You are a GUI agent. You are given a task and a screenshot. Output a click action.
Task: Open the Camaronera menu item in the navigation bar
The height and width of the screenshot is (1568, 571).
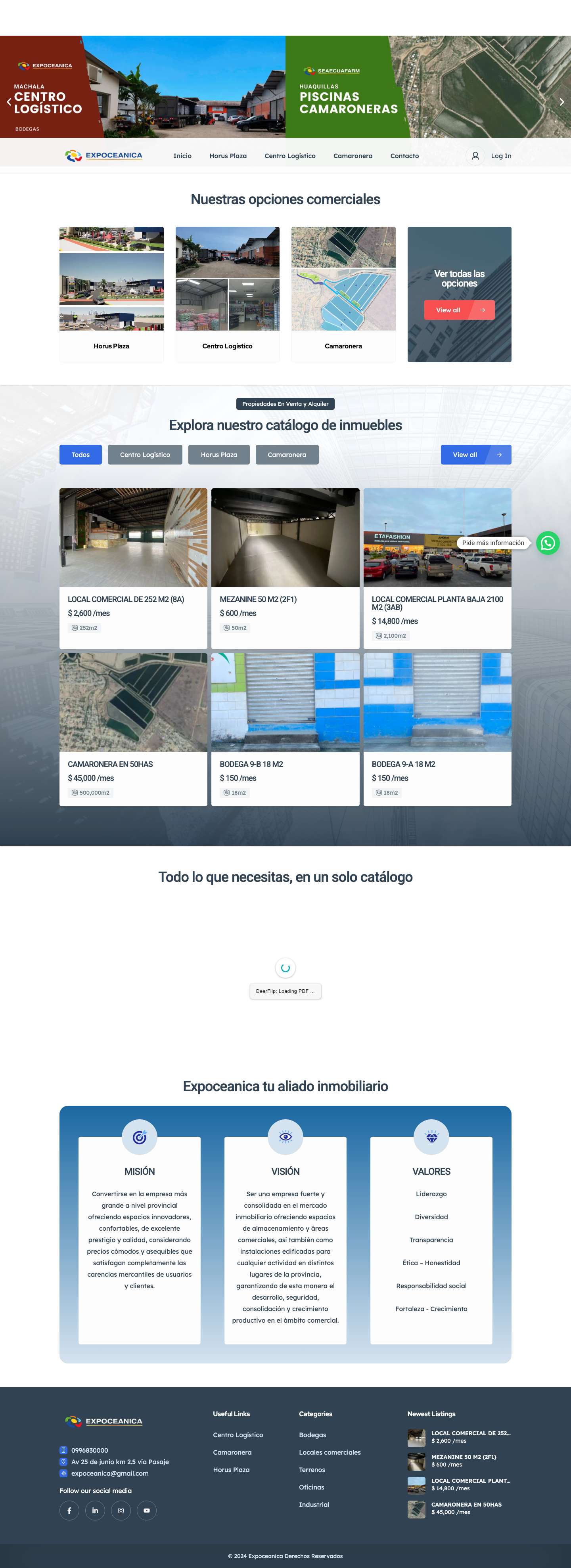click(353, 156)
